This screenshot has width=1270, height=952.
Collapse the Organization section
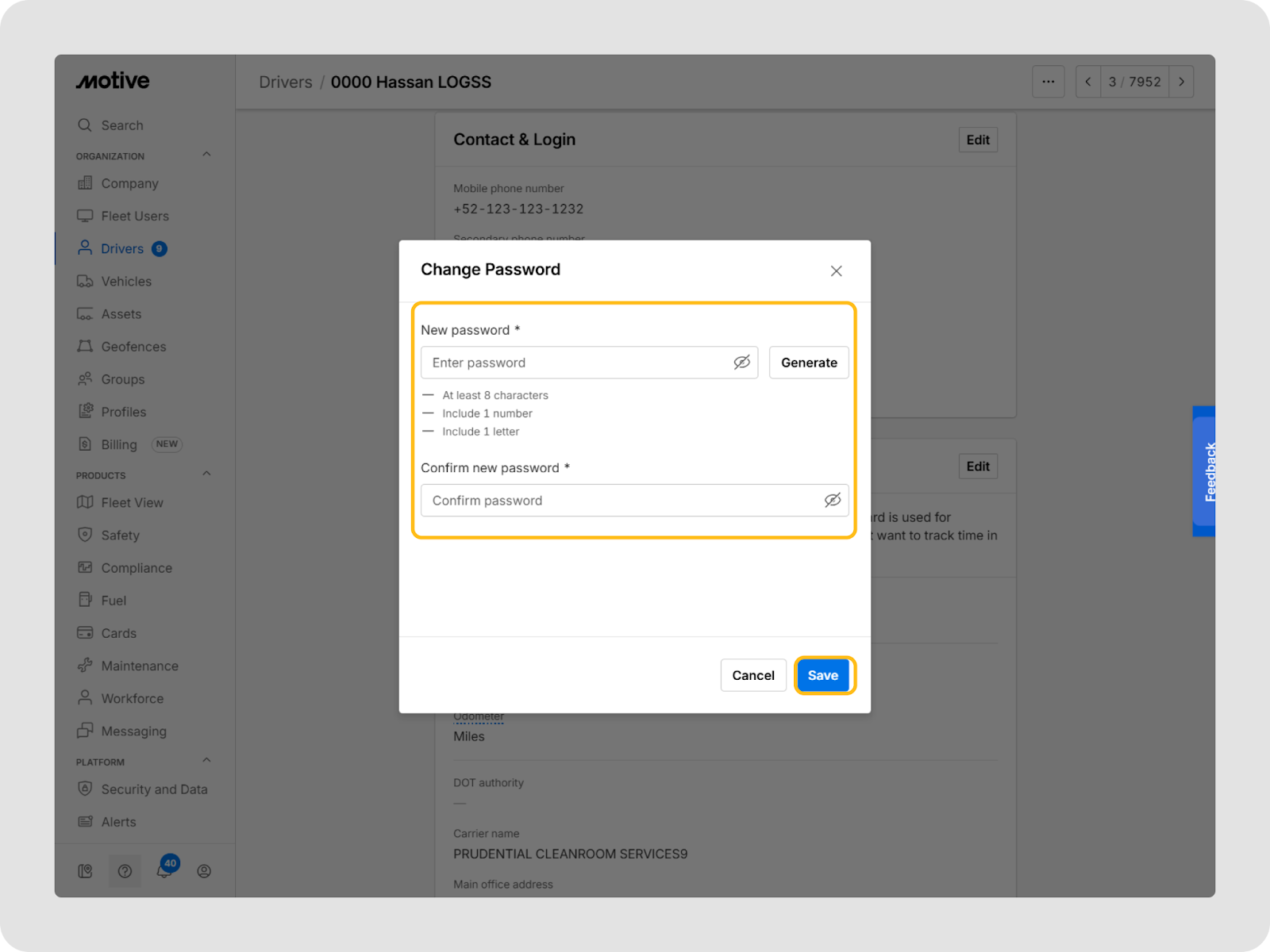(206, 155)
